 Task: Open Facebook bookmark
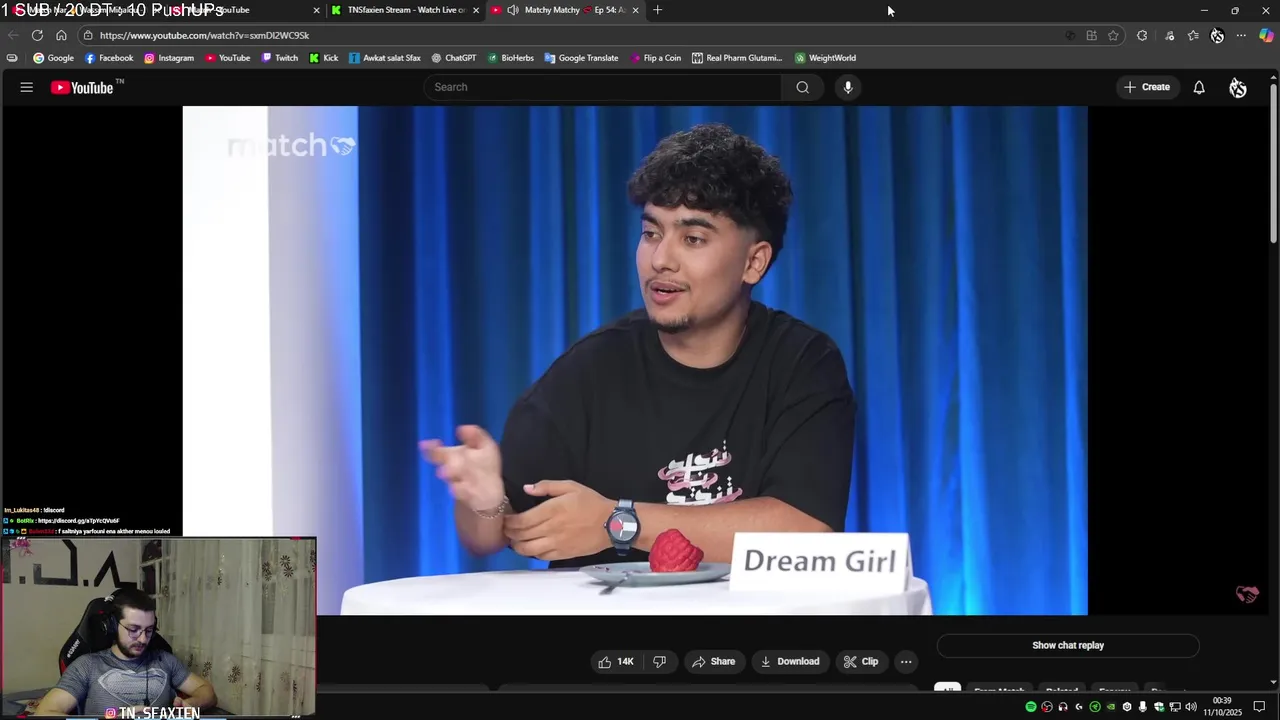click(109, 58)
